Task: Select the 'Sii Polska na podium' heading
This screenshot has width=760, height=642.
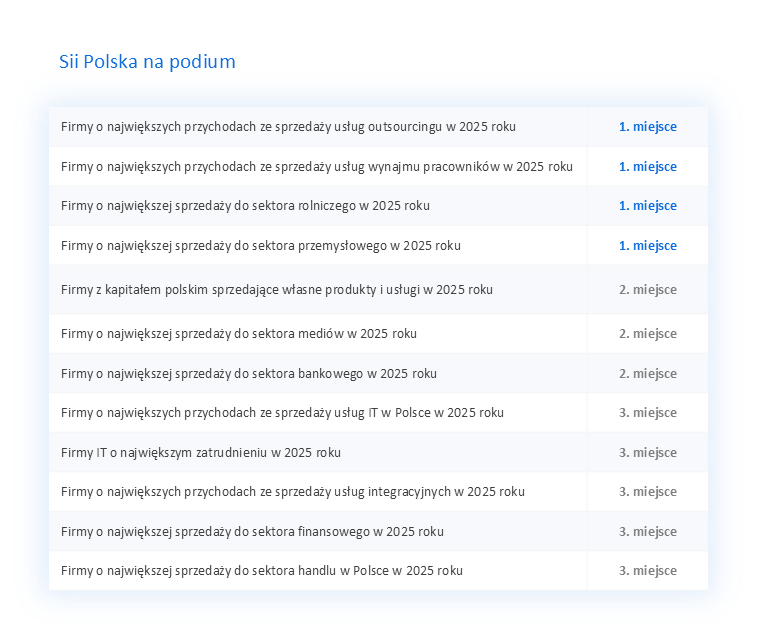Action: (x=147, y=62)
